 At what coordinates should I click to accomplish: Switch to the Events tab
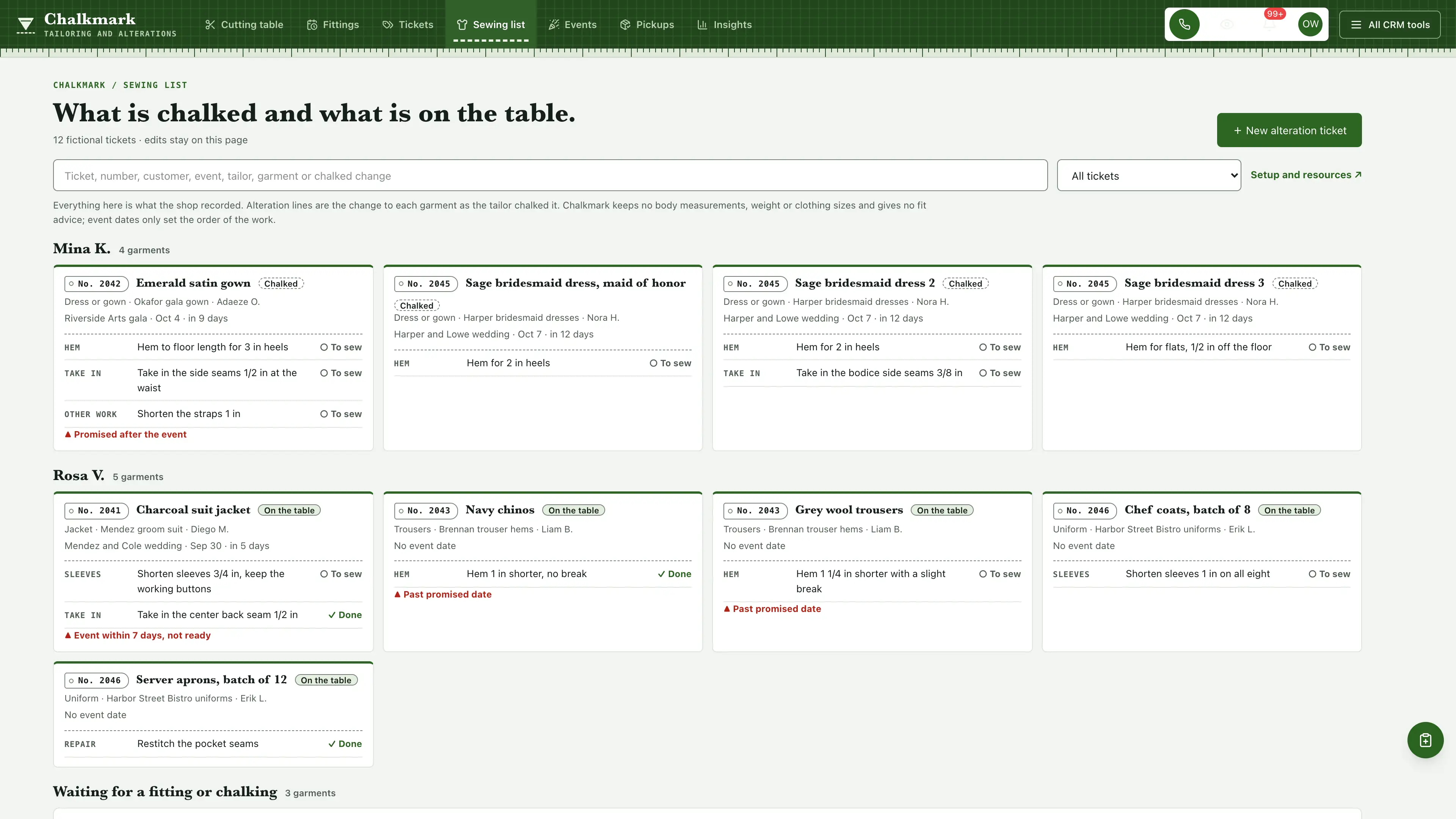point(573,24)
